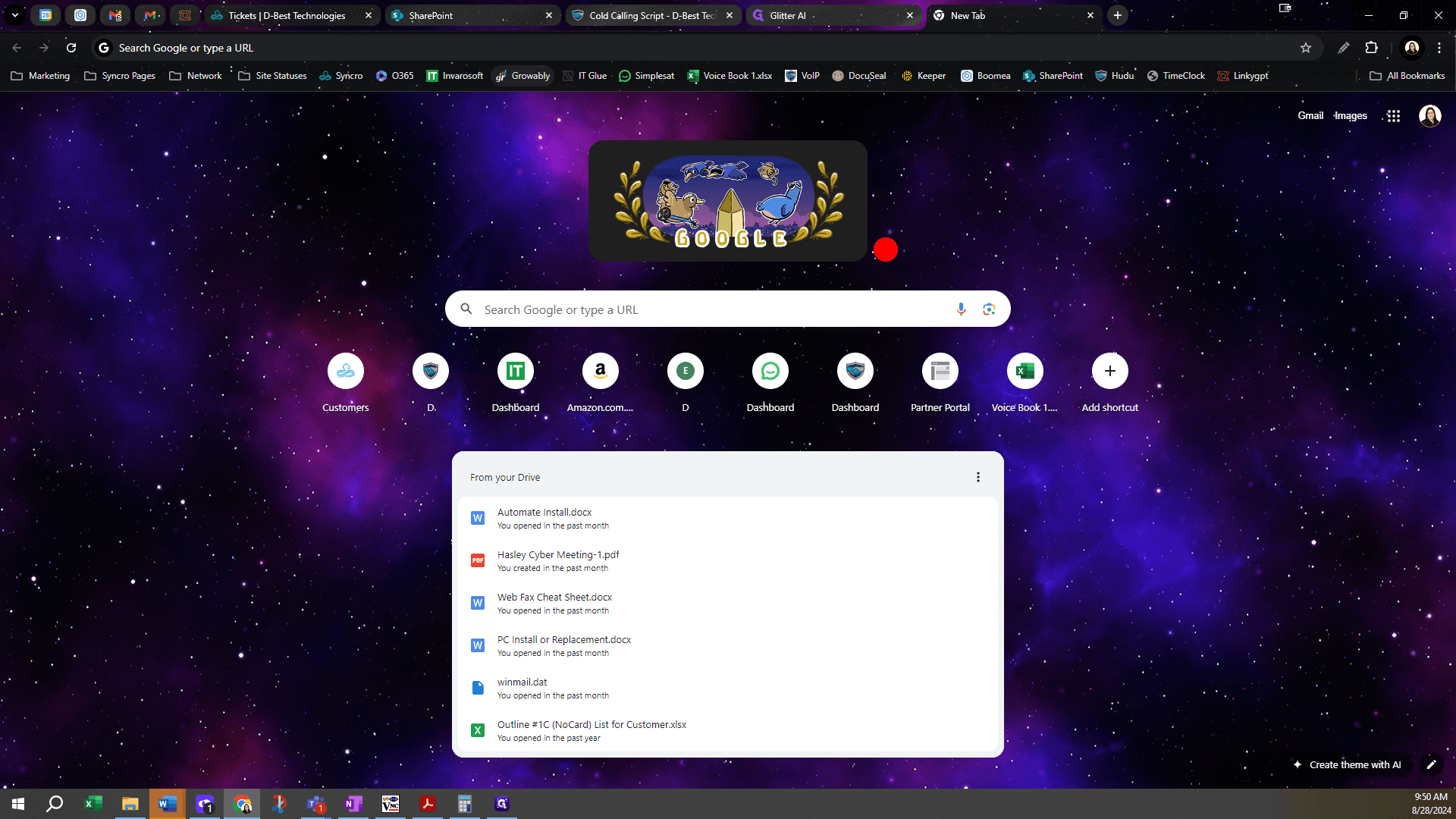The height and width of the screenshot is (819, 1456).
Task: Open Excel from the taskbar
Action: (x=93, y=804)
